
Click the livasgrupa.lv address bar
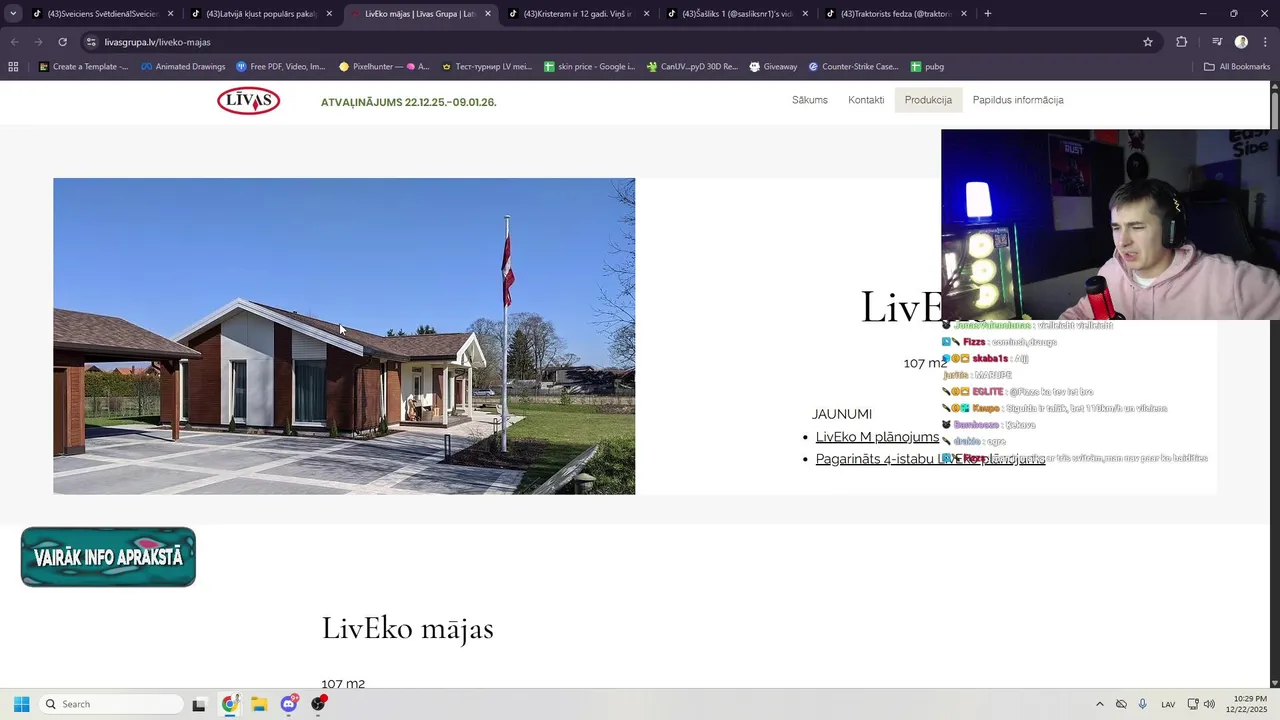(620, 42)
